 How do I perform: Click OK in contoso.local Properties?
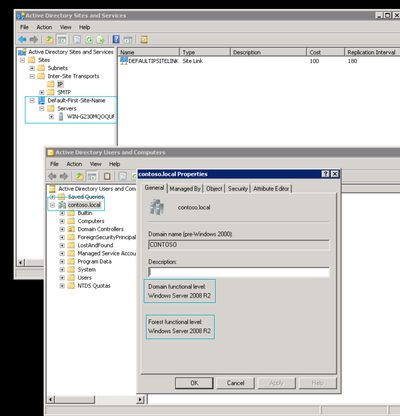(x=194, y=383)
